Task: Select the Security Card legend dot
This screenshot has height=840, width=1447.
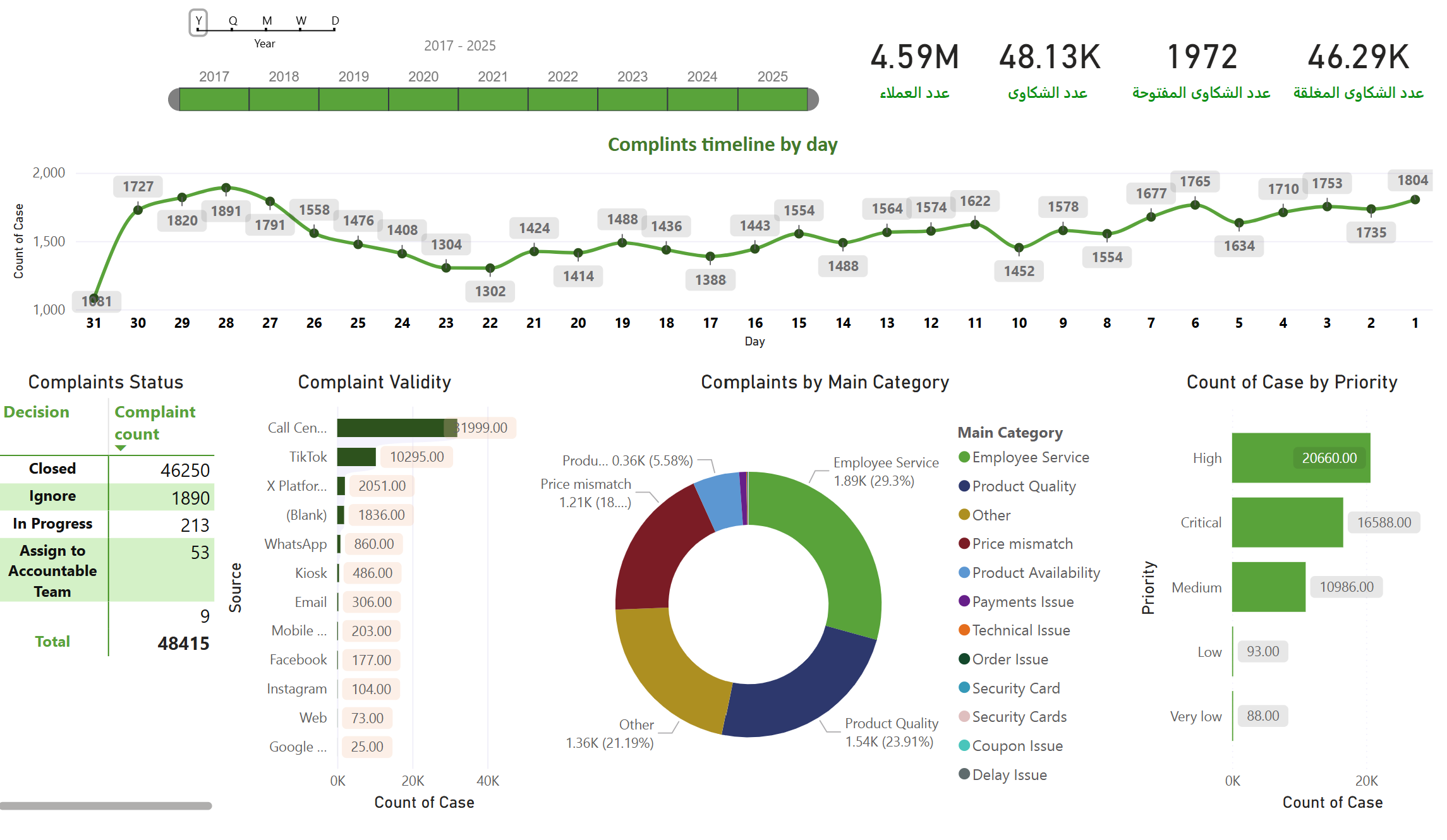Action: click(x=964, y=687)
